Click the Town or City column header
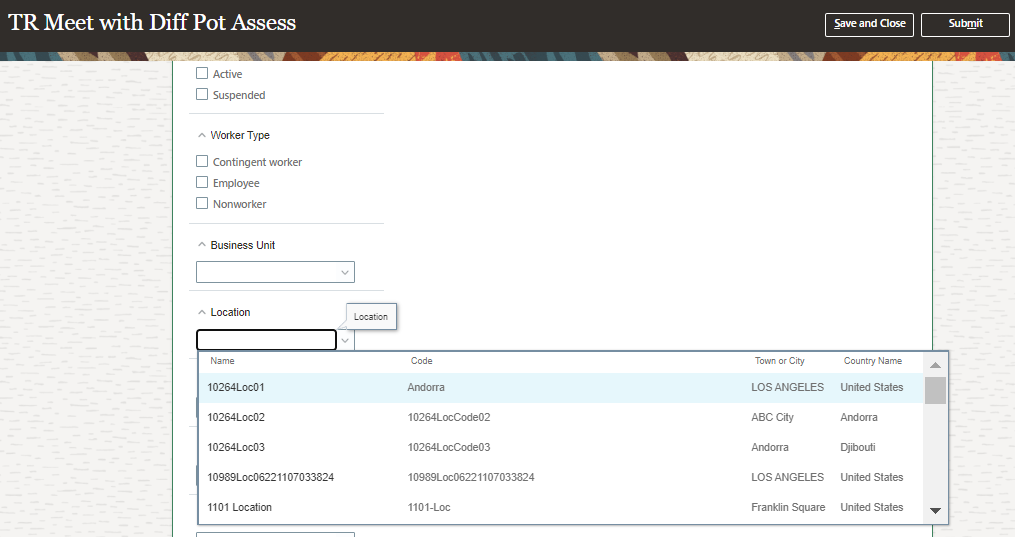 tap(779, 361)
